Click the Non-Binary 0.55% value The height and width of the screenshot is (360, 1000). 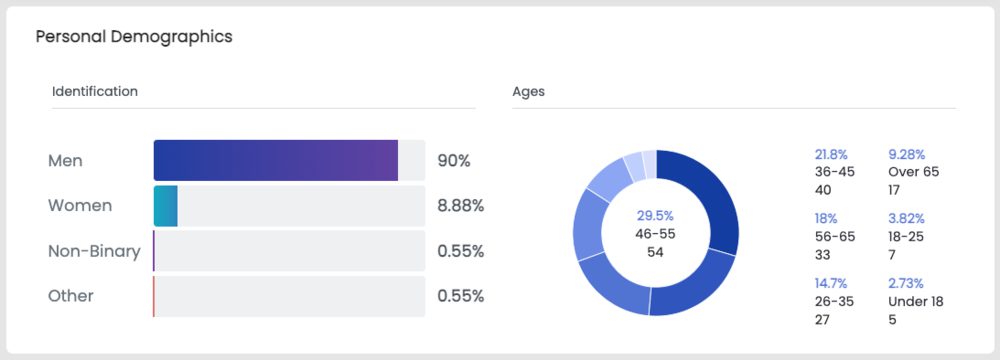pos(460,251)
